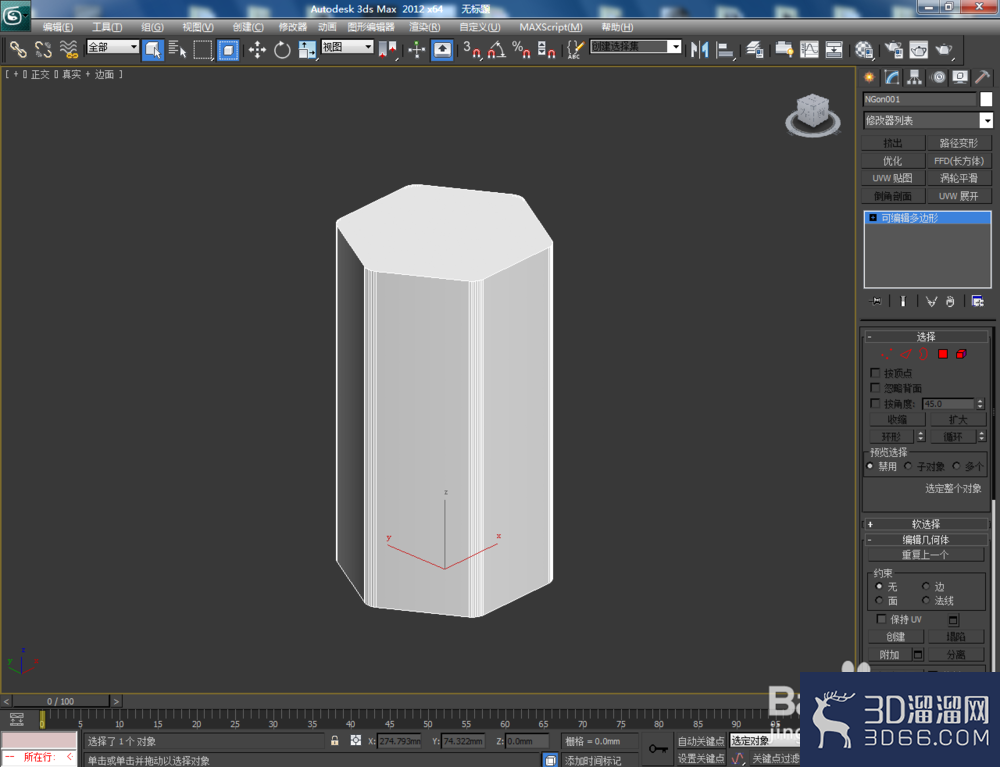
Task: Open Tools menu (工具)
Action: coord(107,27)
